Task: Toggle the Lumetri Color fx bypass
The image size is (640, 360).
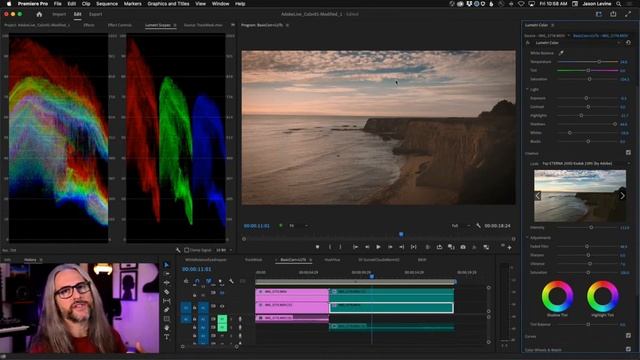Action: point(528,42)
